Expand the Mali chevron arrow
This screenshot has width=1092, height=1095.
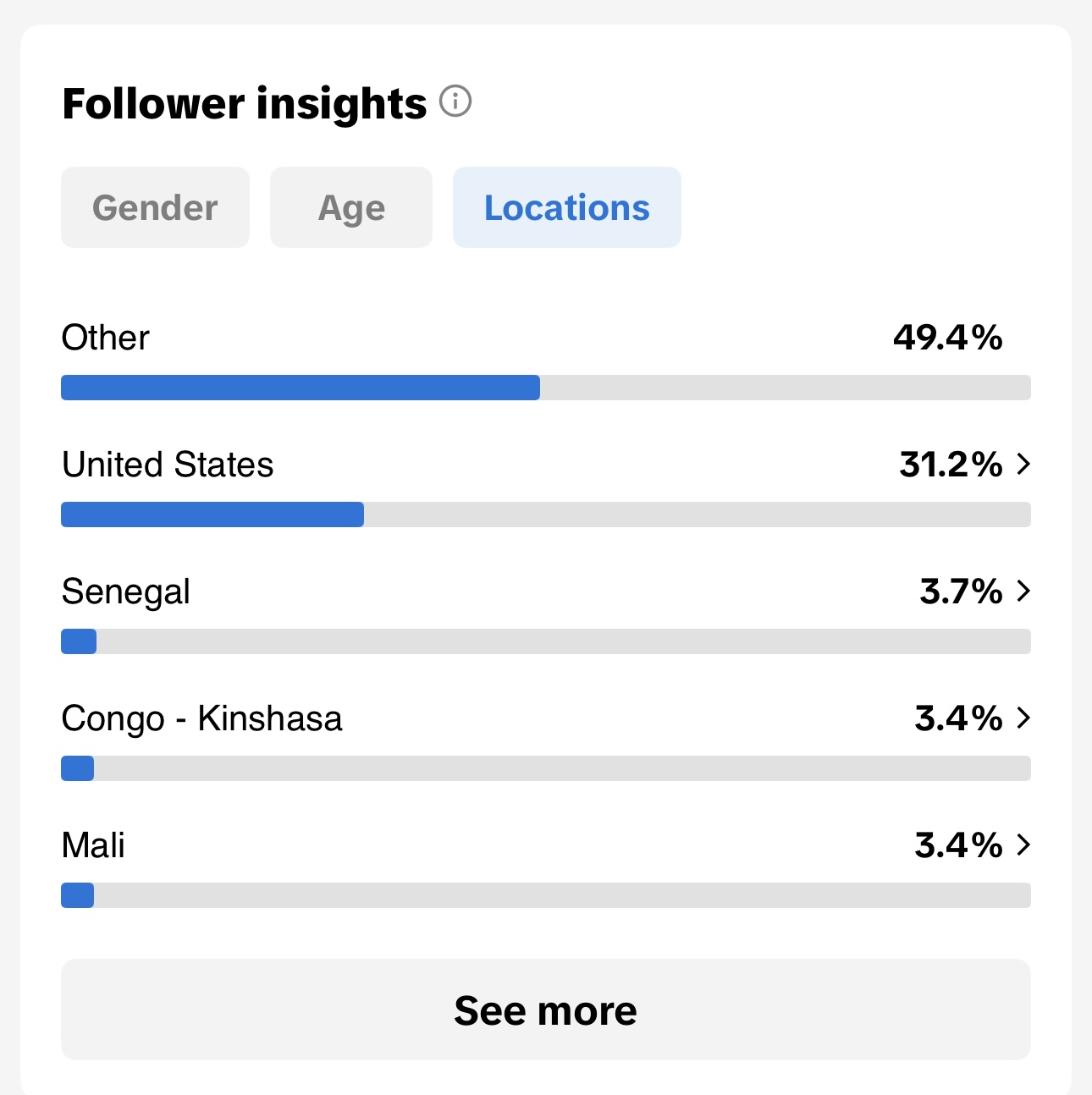[1023, 845]
